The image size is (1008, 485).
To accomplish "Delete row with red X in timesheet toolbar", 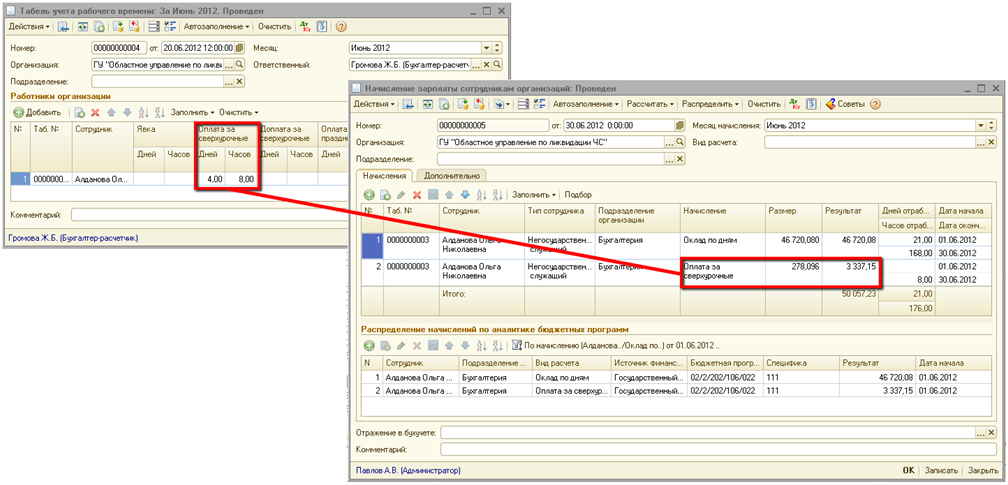I will [95, 112].
